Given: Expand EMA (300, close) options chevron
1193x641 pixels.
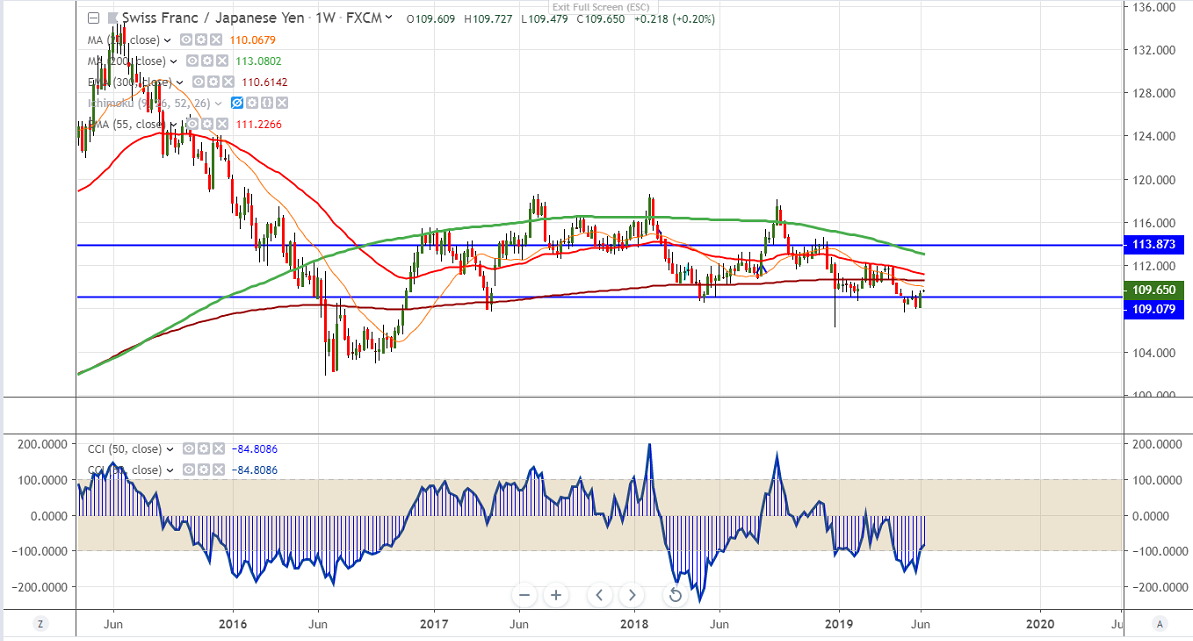Looking at the screenshot, I should tap(180, 82).
